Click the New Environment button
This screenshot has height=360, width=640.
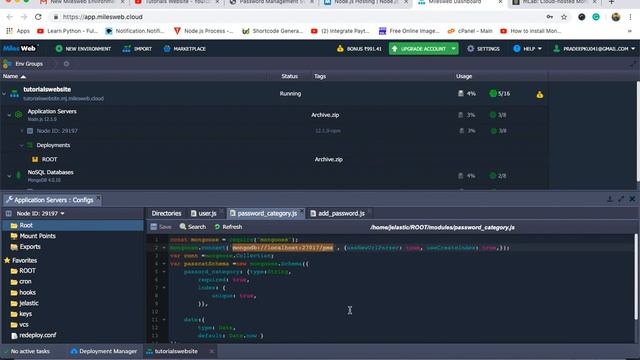[83, 49]
